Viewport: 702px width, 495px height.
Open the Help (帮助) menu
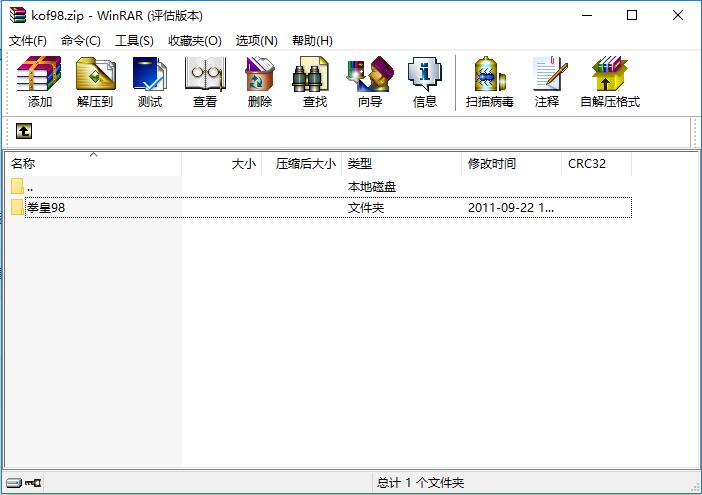click(312, 41)
